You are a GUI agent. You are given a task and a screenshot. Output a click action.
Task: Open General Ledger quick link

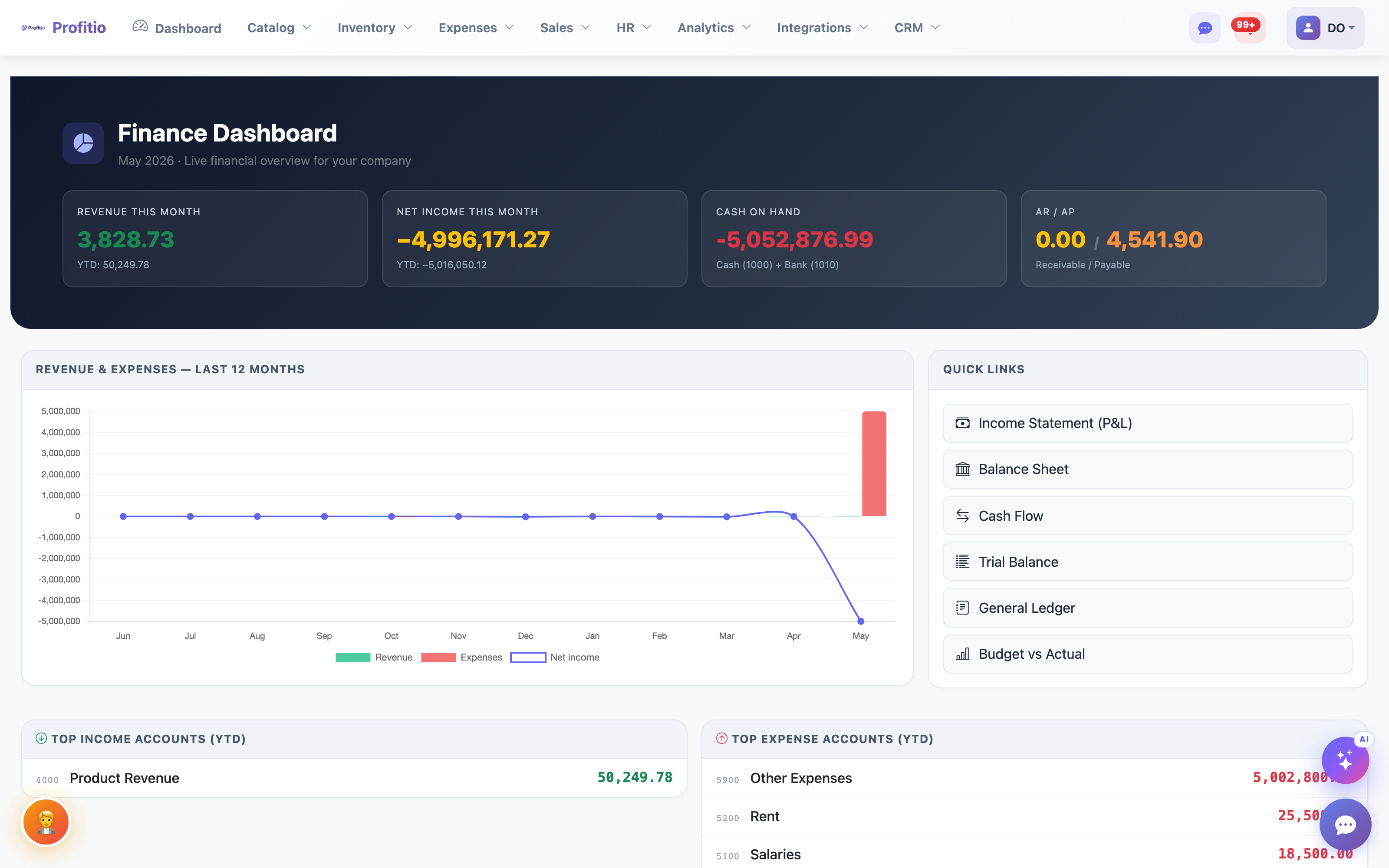(x=1147, y=607)
